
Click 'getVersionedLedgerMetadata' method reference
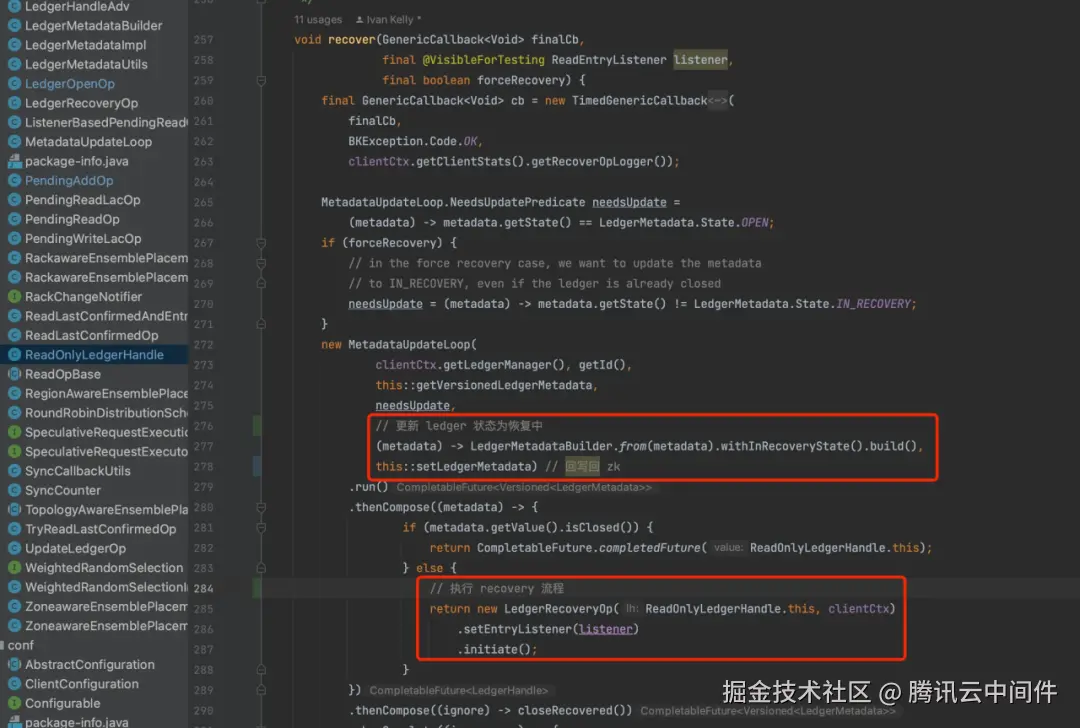click(x=504, y=385)
